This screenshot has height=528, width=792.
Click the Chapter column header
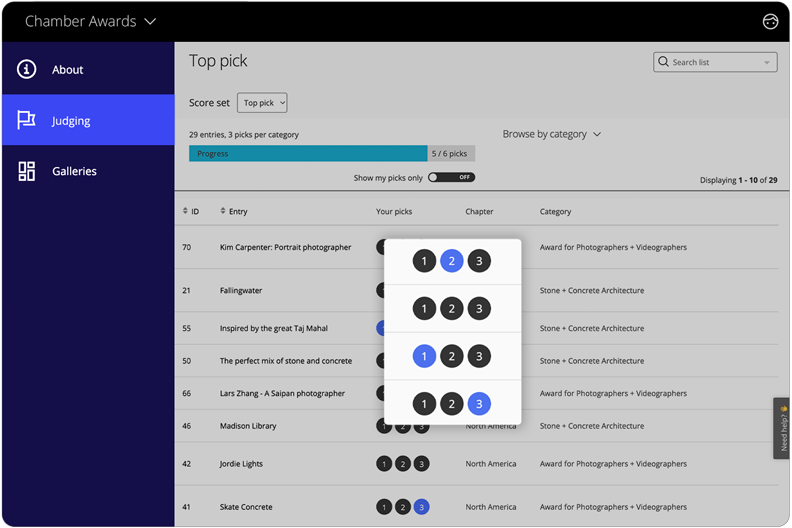point(479,211)
